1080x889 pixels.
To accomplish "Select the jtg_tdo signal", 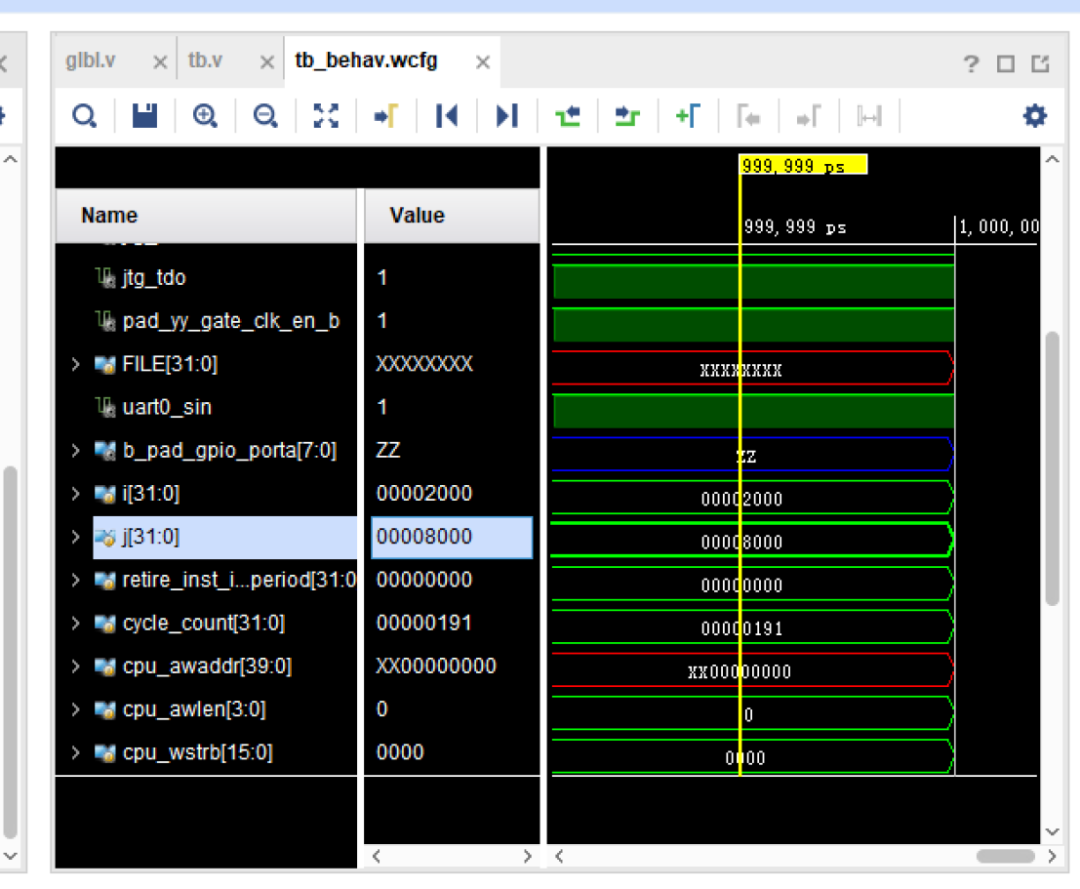I will point(154,278).
